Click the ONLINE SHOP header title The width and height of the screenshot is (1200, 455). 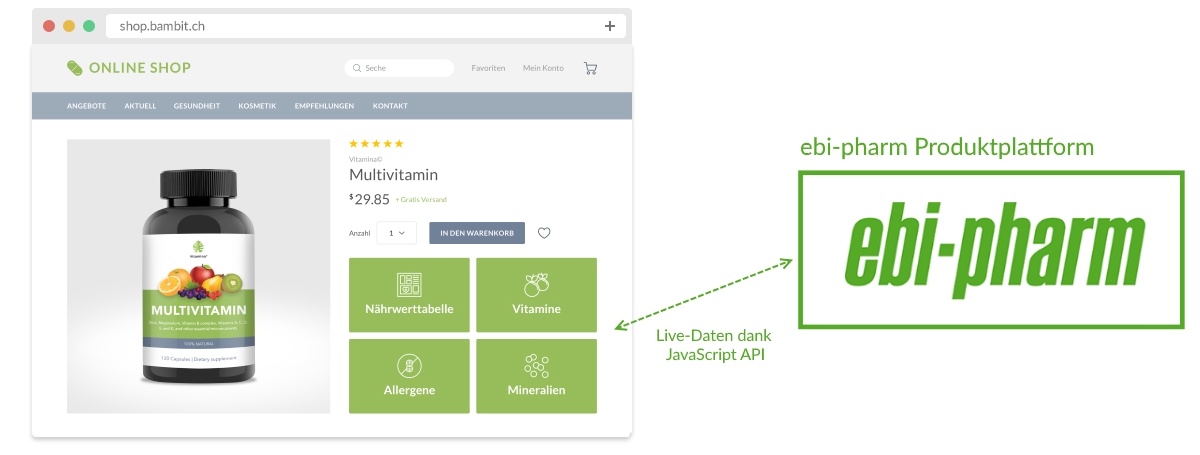(139, 68)
